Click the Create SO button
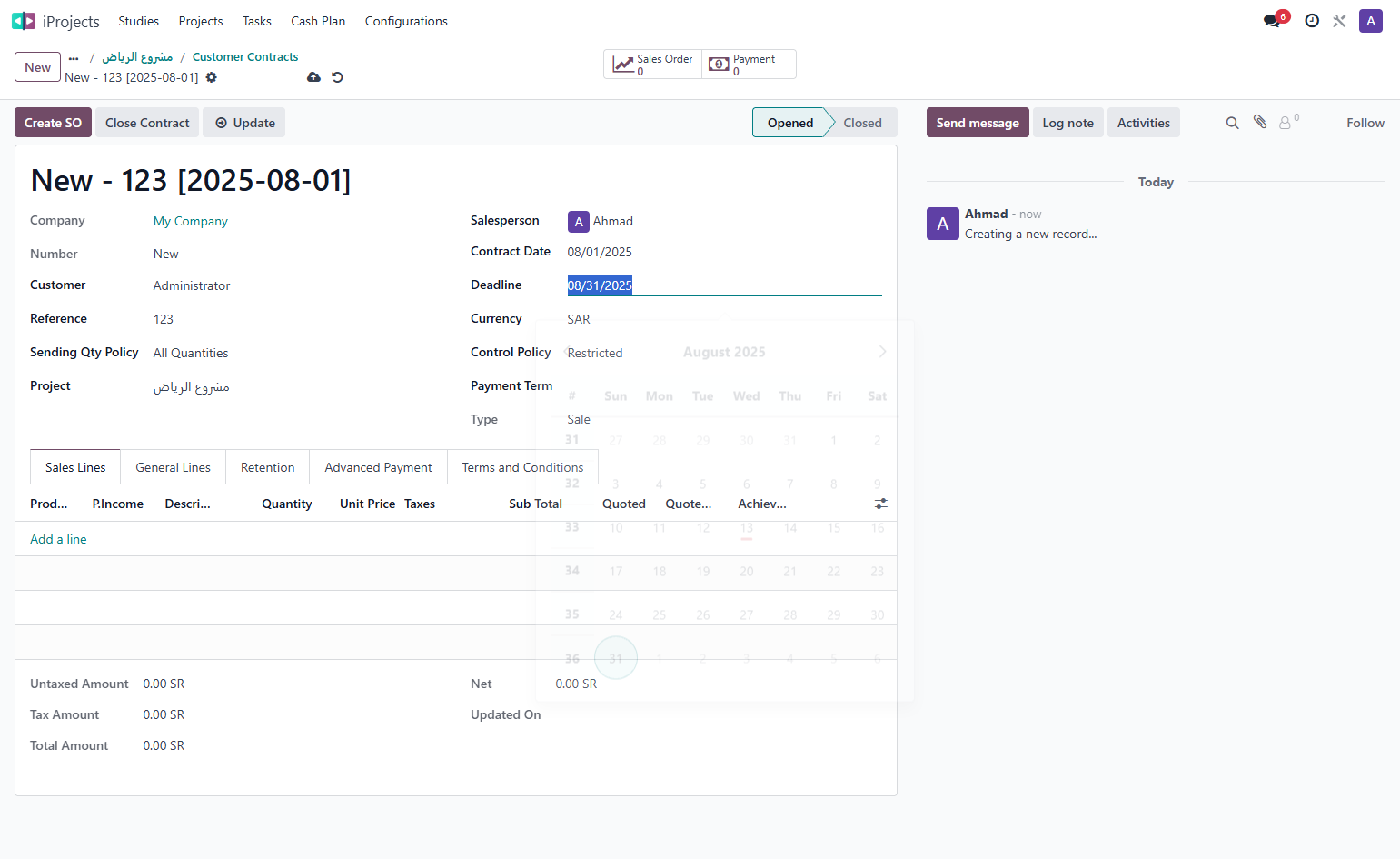This screenshot has width=1400, height=859. pos(53,123)
